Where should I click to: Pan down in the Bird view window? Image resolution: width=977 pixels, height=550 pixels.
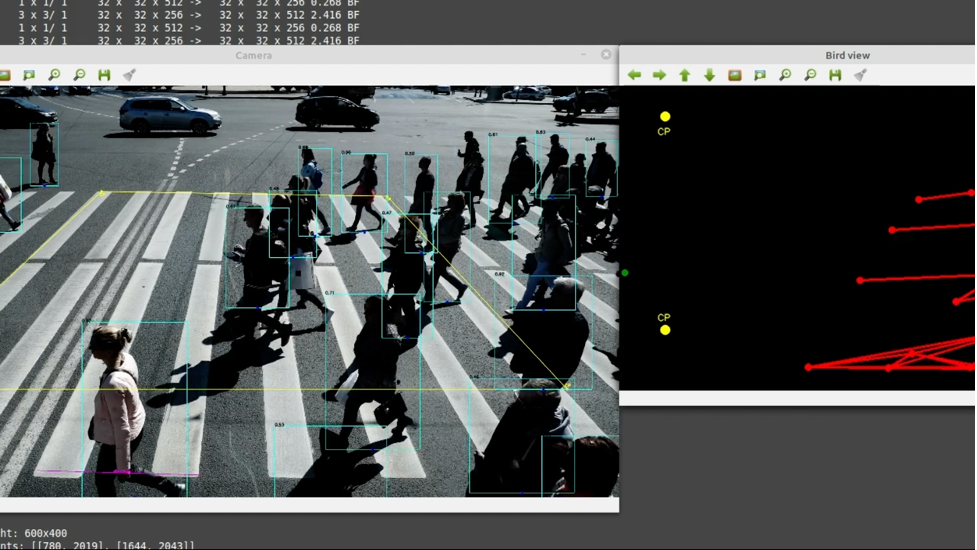(x=710, y=75)
